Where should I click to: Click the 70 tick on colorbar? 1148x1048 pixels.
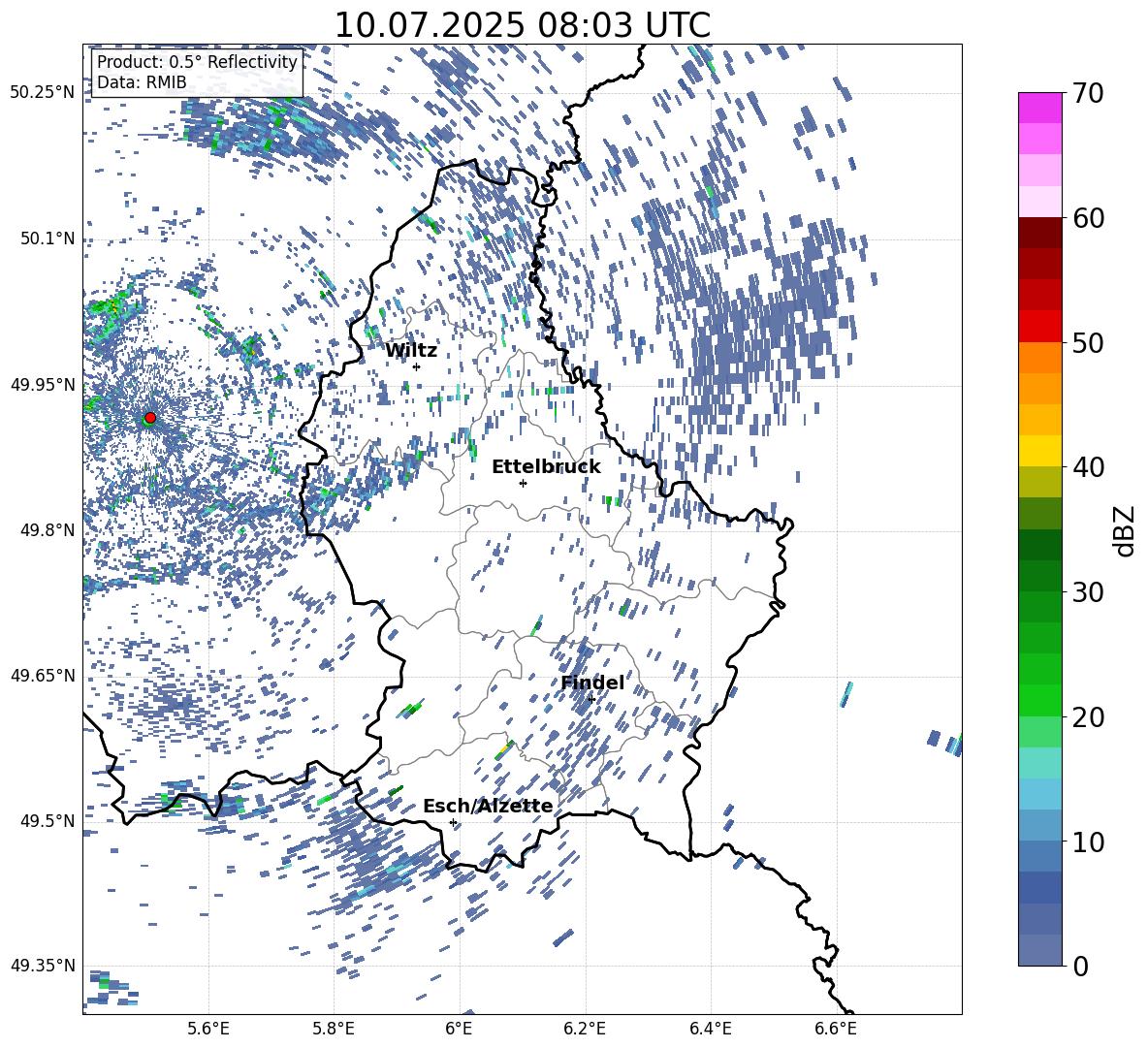(1088, 93)
